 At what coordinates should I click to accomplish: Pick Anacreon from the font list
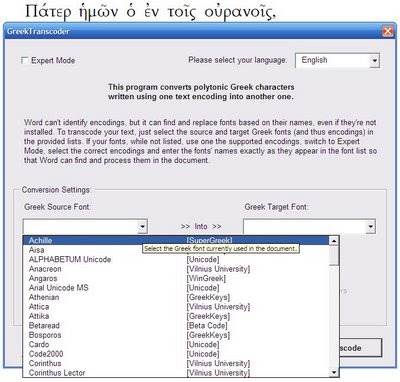pyautogui.click(x=176, y=269)
